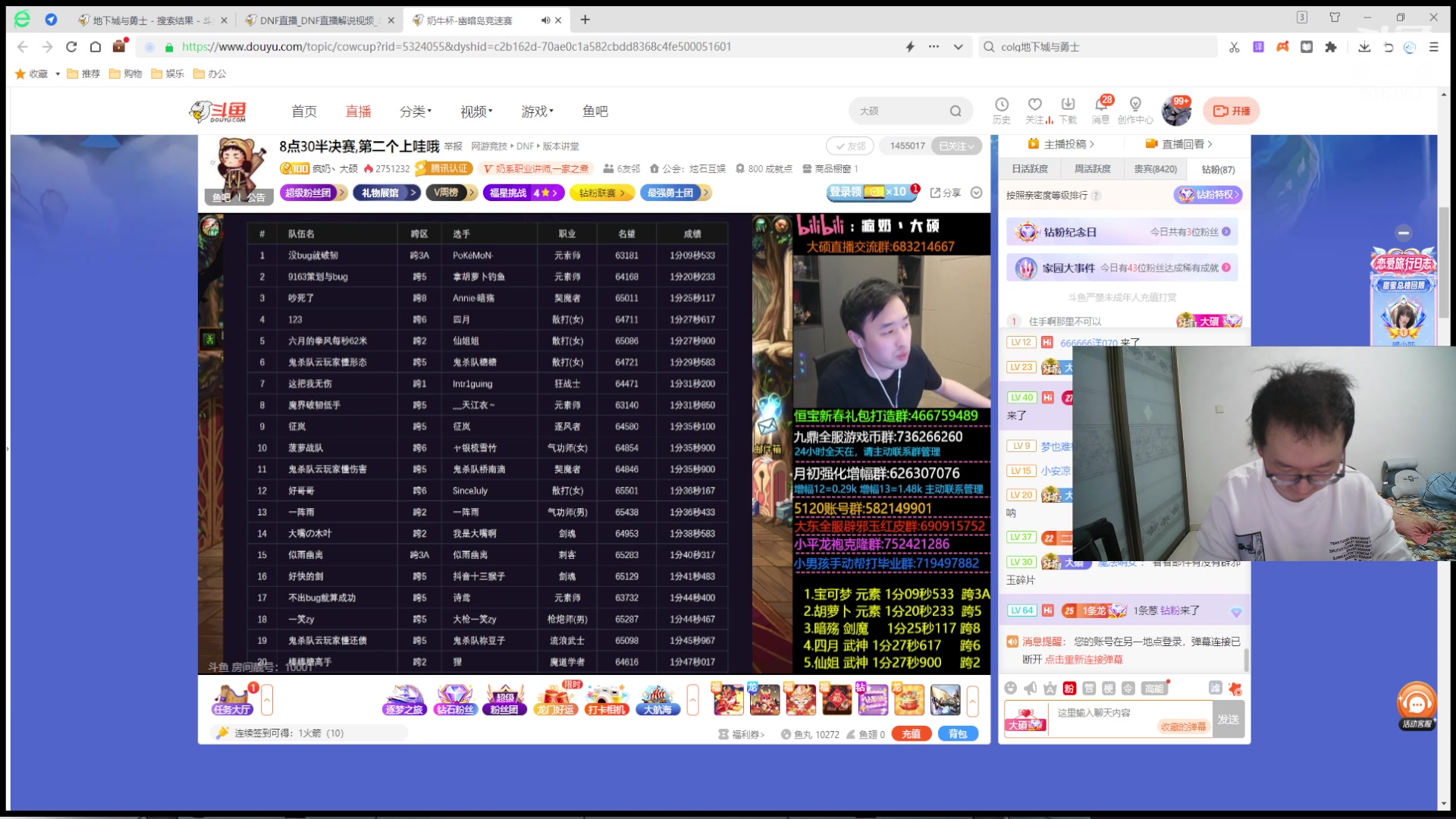Open the 钻石粉丝 diamond fans icon
This screenshot has width=1456, height=819.
tap(455, 699)
